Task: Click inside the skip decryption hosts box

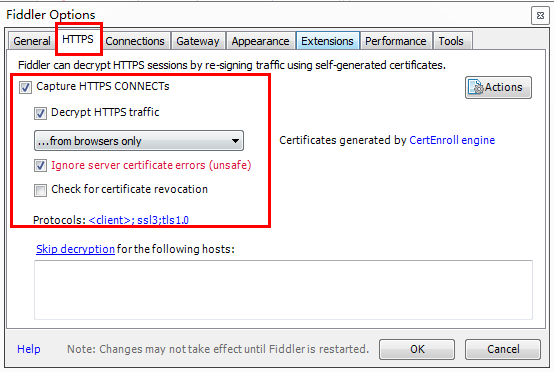Action: (283, 290)
